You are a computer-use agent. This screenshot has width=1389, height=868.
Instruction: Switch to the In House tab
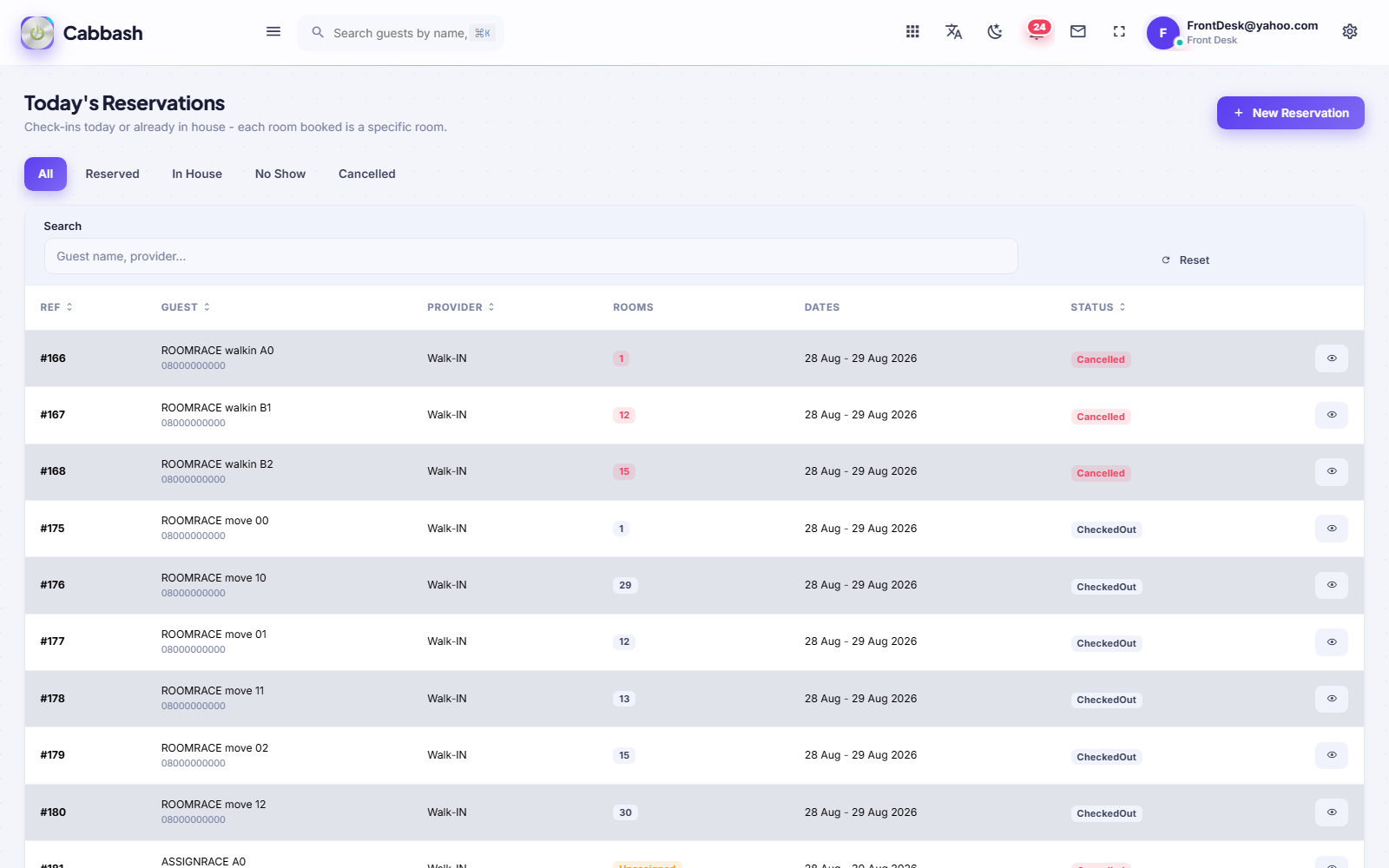coord(197,174)
